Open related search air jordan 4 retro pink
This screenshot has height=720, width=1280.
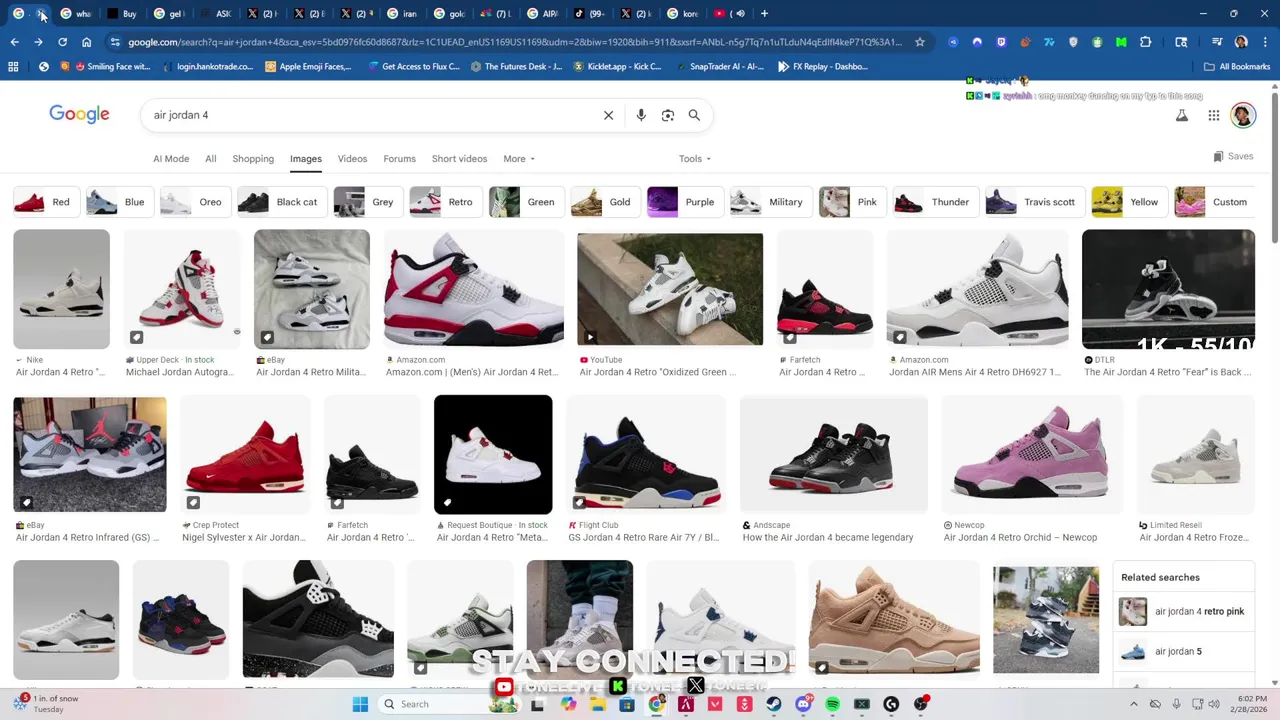[x=1184, y=611]
